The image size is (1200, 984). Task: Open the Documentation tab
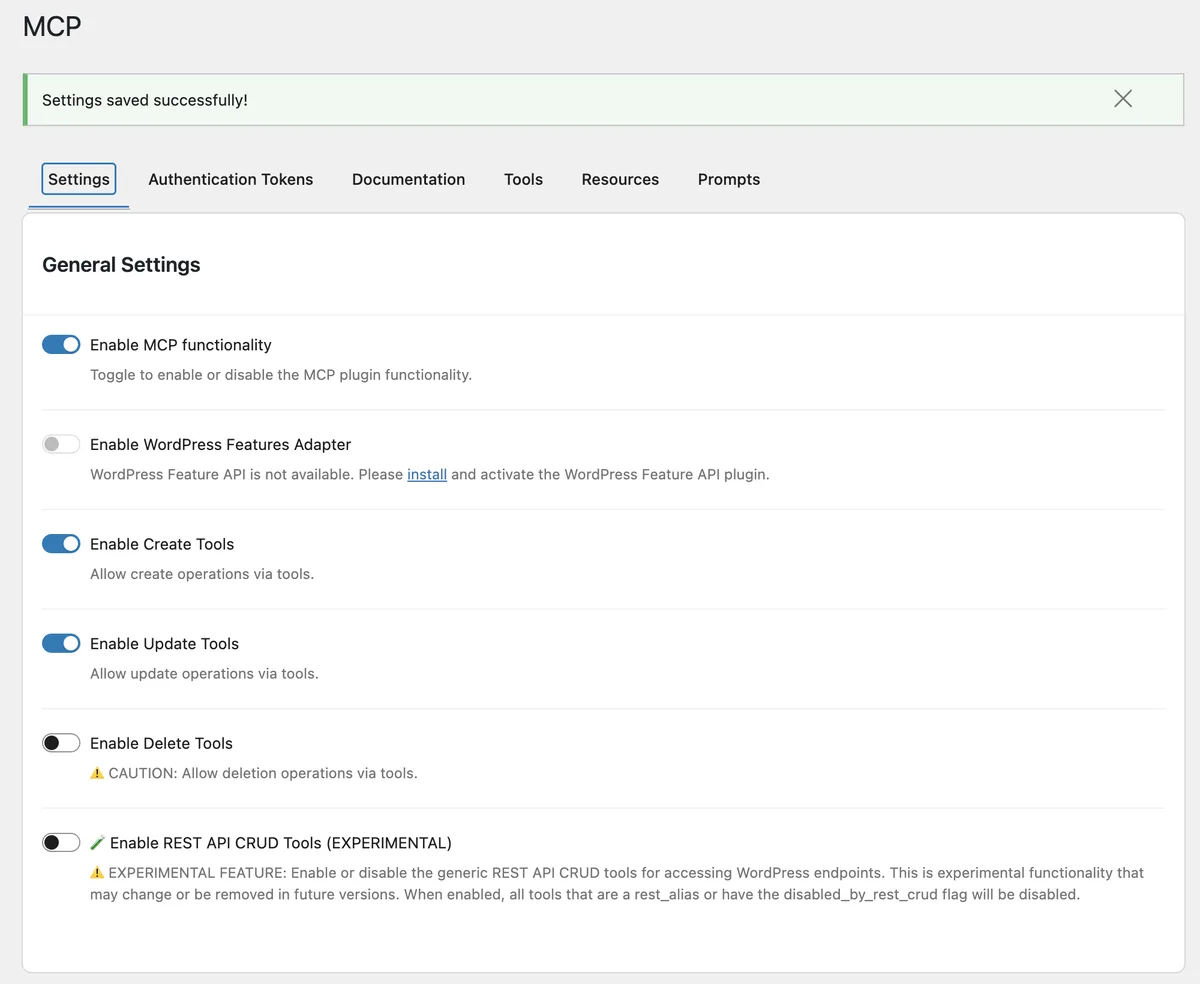point(408,179)
